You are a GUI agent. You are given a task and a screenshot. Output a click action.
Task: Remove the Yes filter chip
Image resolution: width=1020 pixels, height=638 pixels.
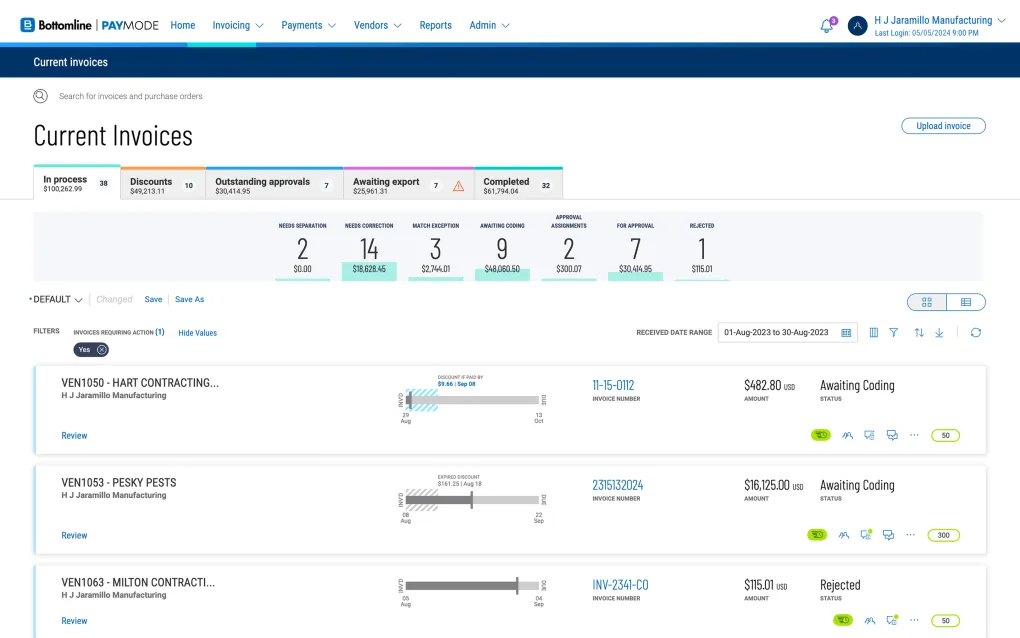click(x=102, y=350)
